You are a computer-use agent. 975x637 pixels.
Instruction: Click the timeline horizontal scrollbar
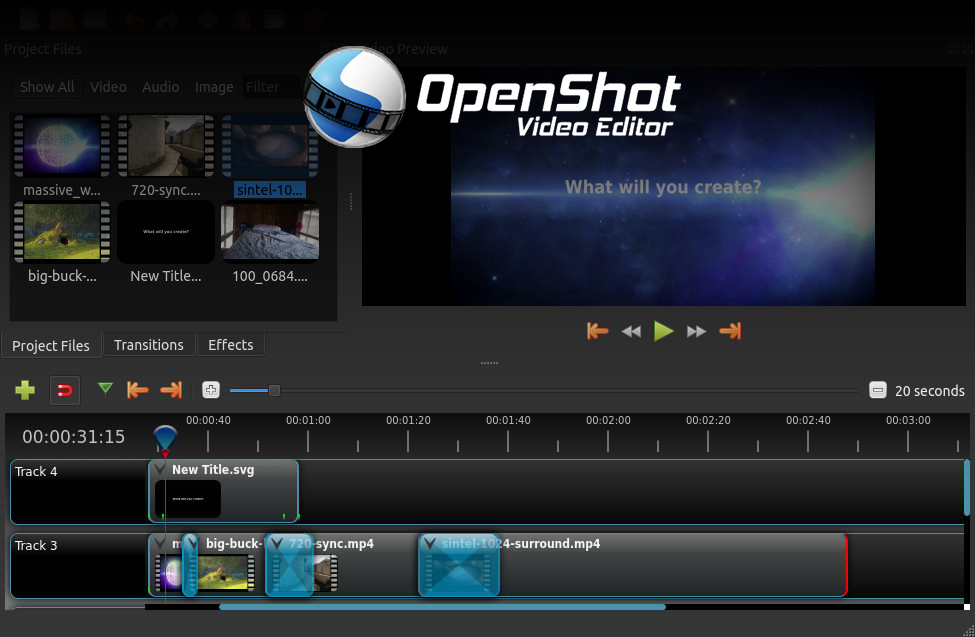[442, 607]
